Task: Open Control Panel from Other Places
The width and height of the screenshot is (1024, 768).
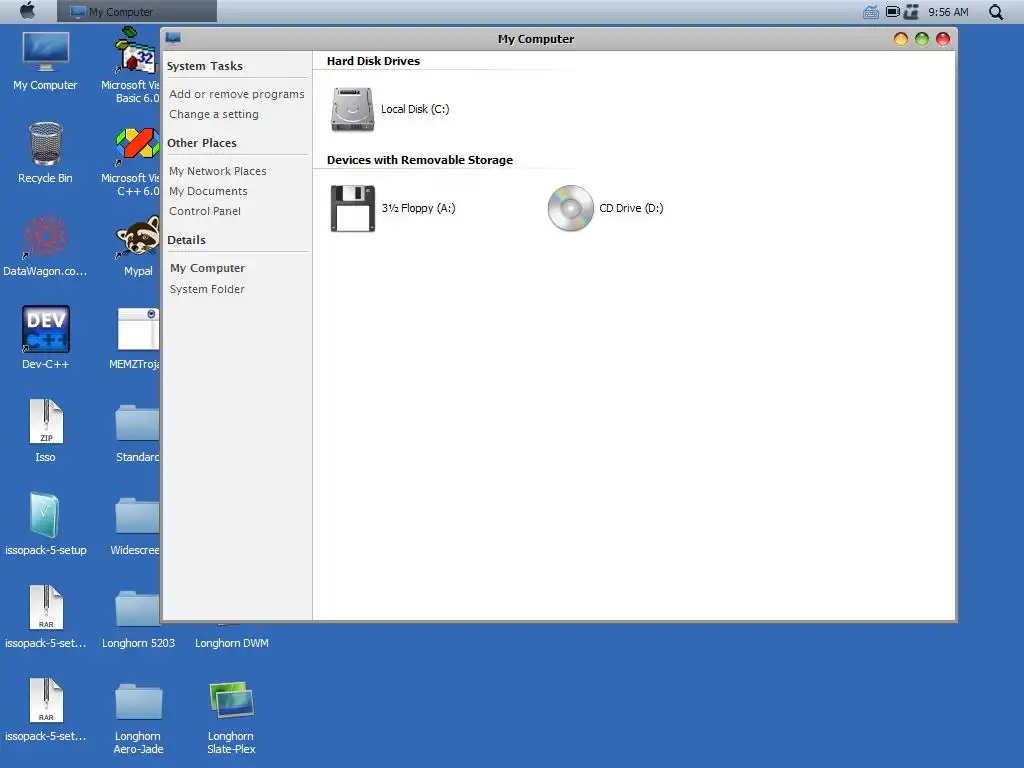Action: (x=204, y=211)
